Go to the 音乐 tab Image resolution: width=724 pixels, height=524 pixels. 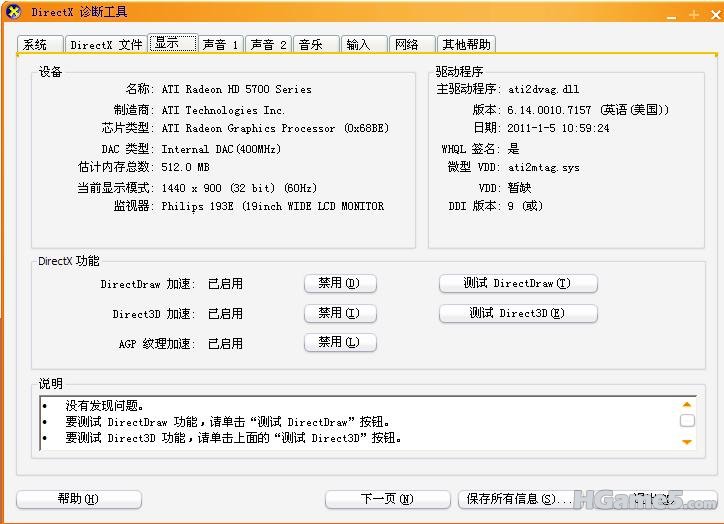point(316,44)
